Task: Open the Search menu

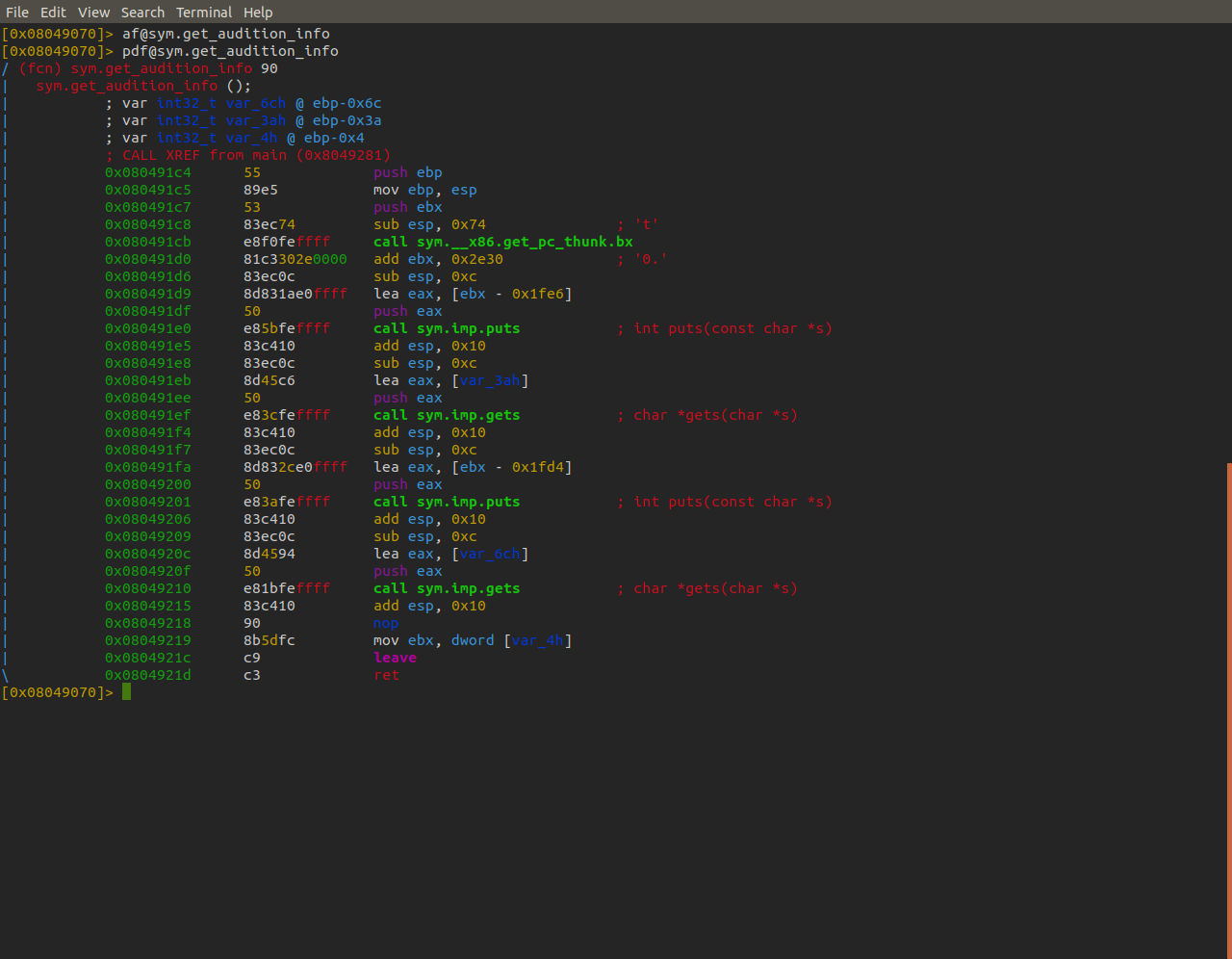Action: [142, 13]
